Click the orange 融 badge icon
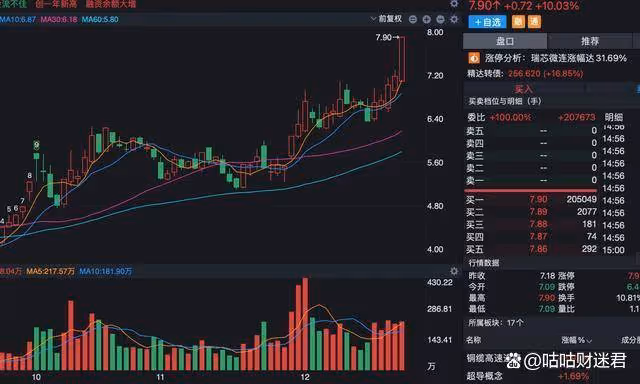Viewport: 640px width, 384px height. [x=518, y=22]
